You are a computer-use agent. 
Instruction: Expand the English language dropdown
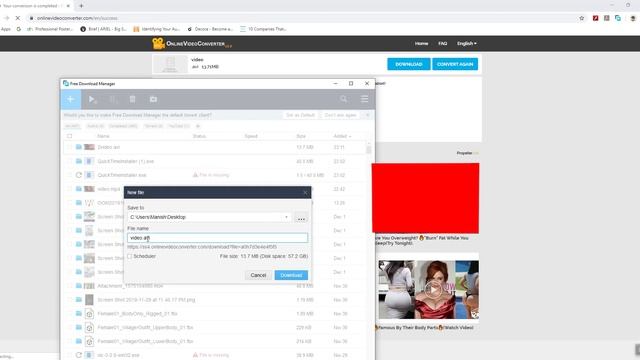467,43
